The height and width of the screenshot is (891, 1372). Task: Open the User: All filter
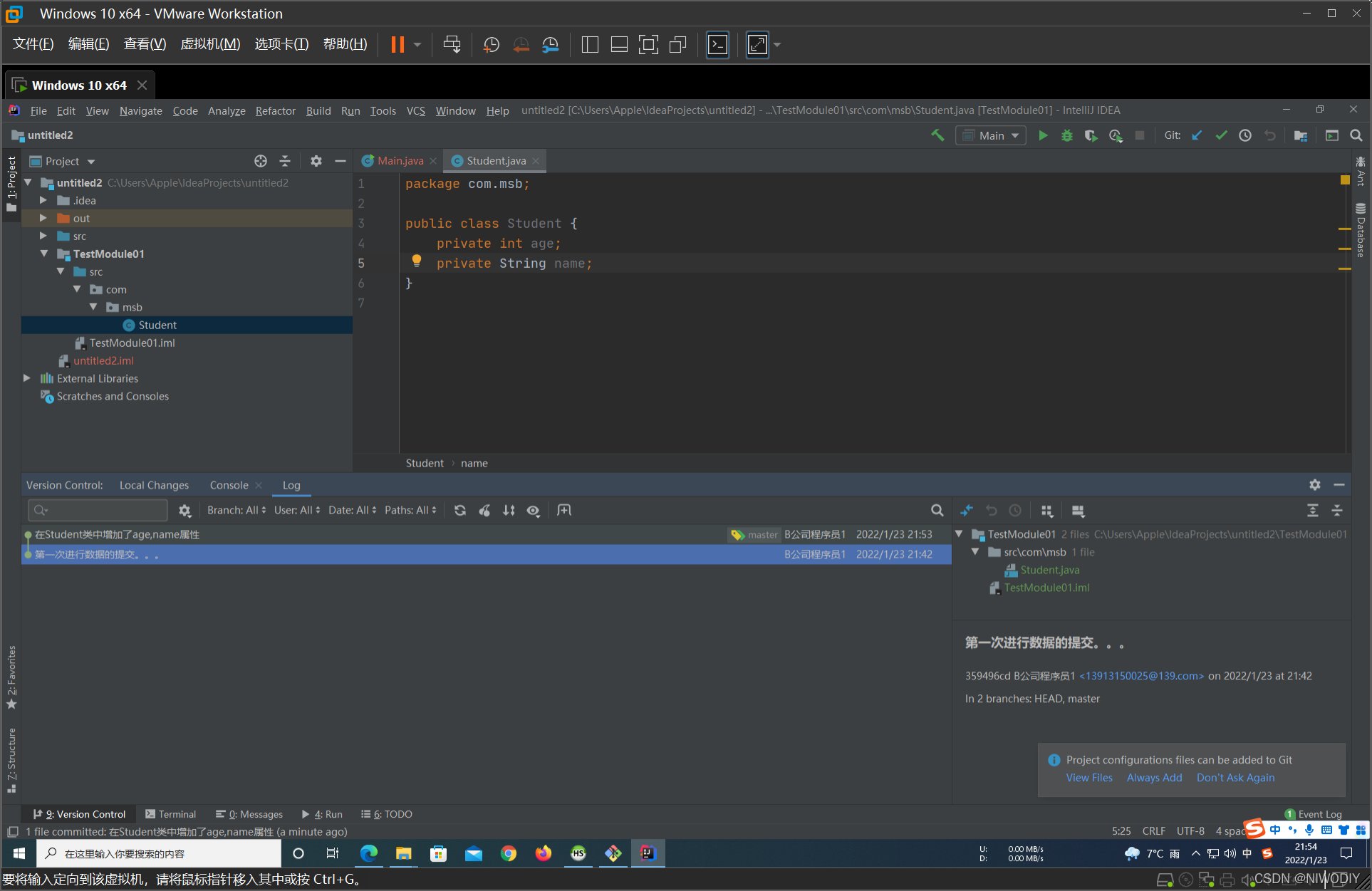(297, 510)
